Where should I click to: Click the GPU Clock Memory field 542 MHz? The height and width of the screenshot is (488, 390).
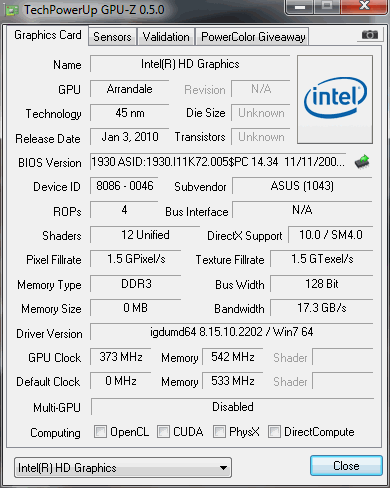point(233,357)
